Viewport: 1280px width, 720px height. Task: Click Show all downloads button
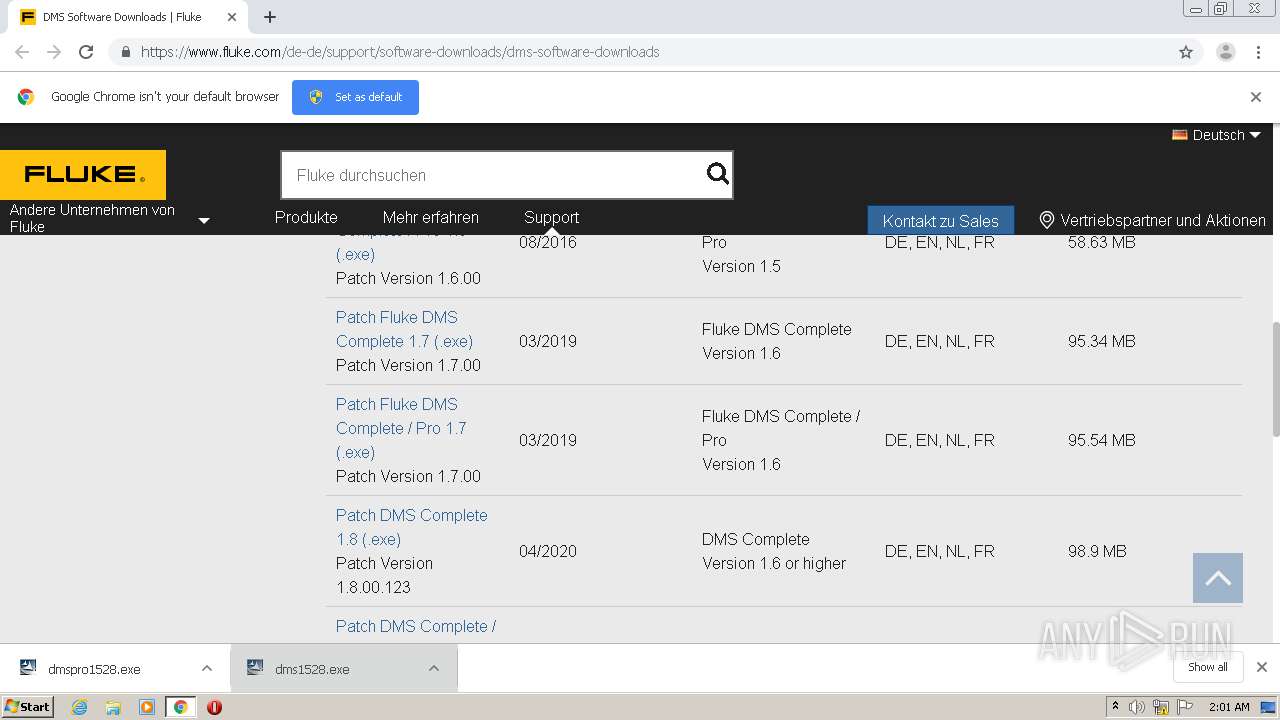click(1208, 667)
